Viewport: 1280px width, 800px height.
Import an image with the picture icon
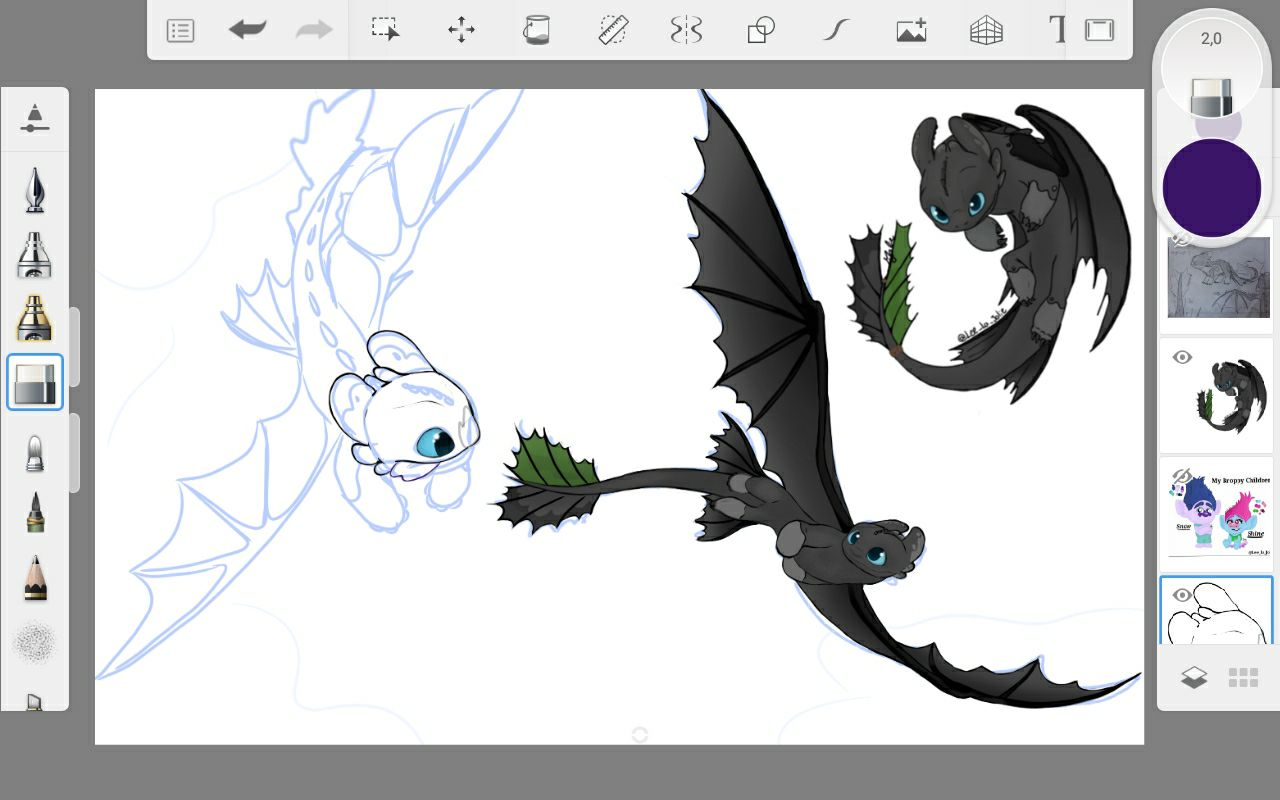pyautogui.click(x=911, y=30)
